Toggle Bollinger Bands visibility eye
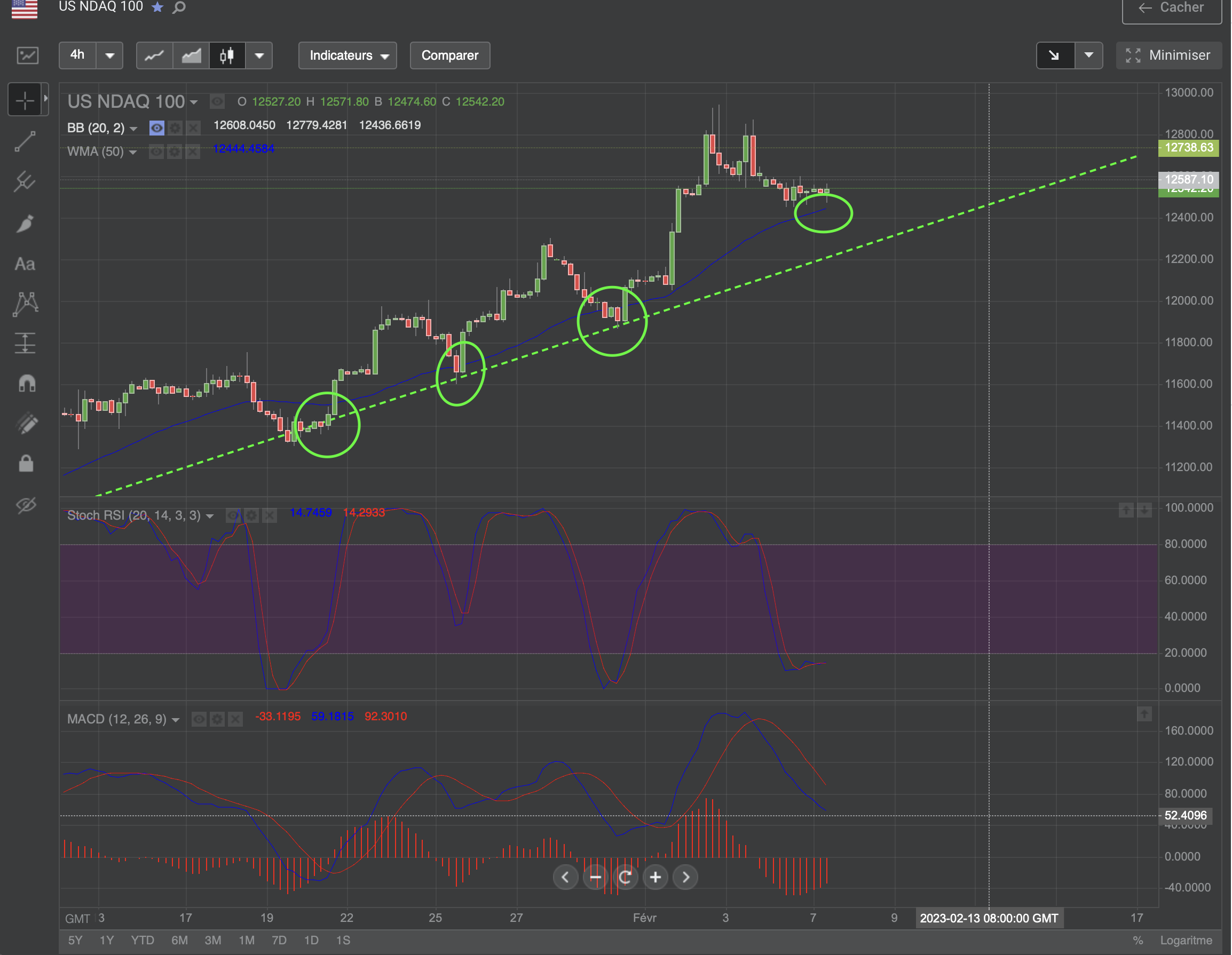 coord(156,128)
